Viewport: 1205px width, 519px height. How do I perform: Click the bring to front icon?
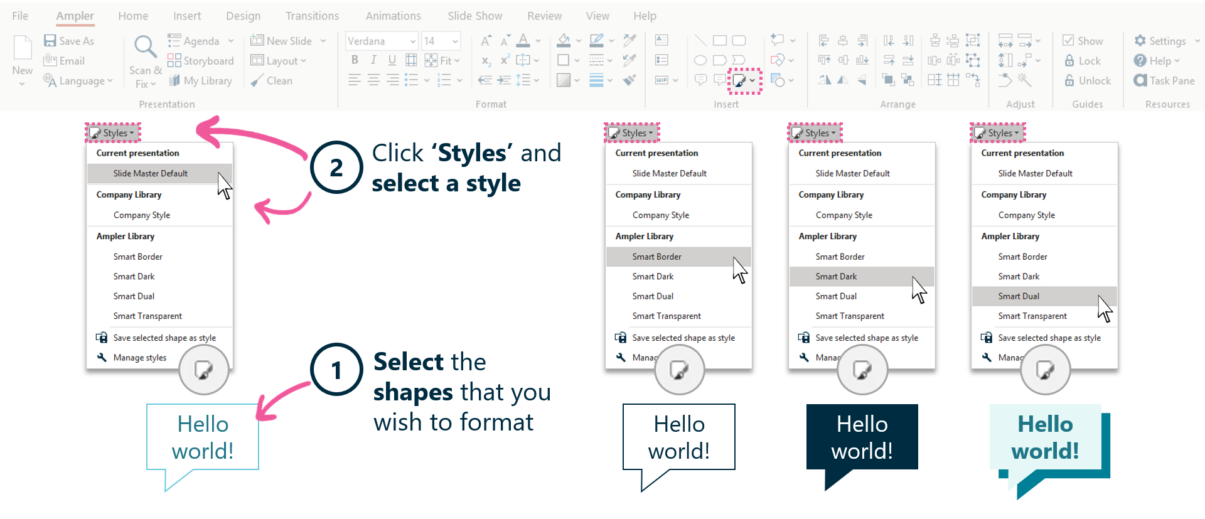point(888,81)
